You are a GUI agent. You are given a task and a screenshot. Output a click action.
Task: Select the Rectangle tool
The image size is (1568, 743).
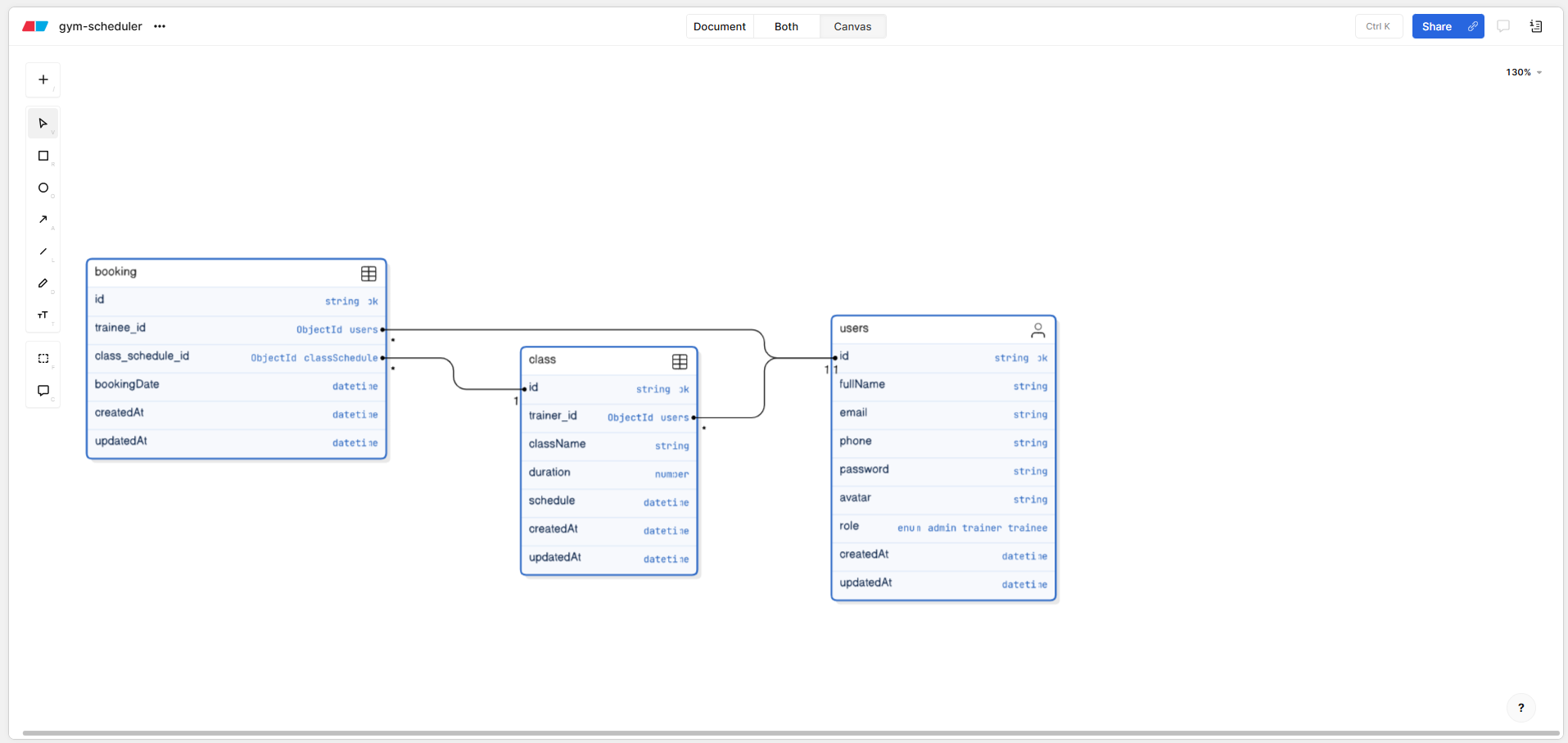click(x=43, y=156)
